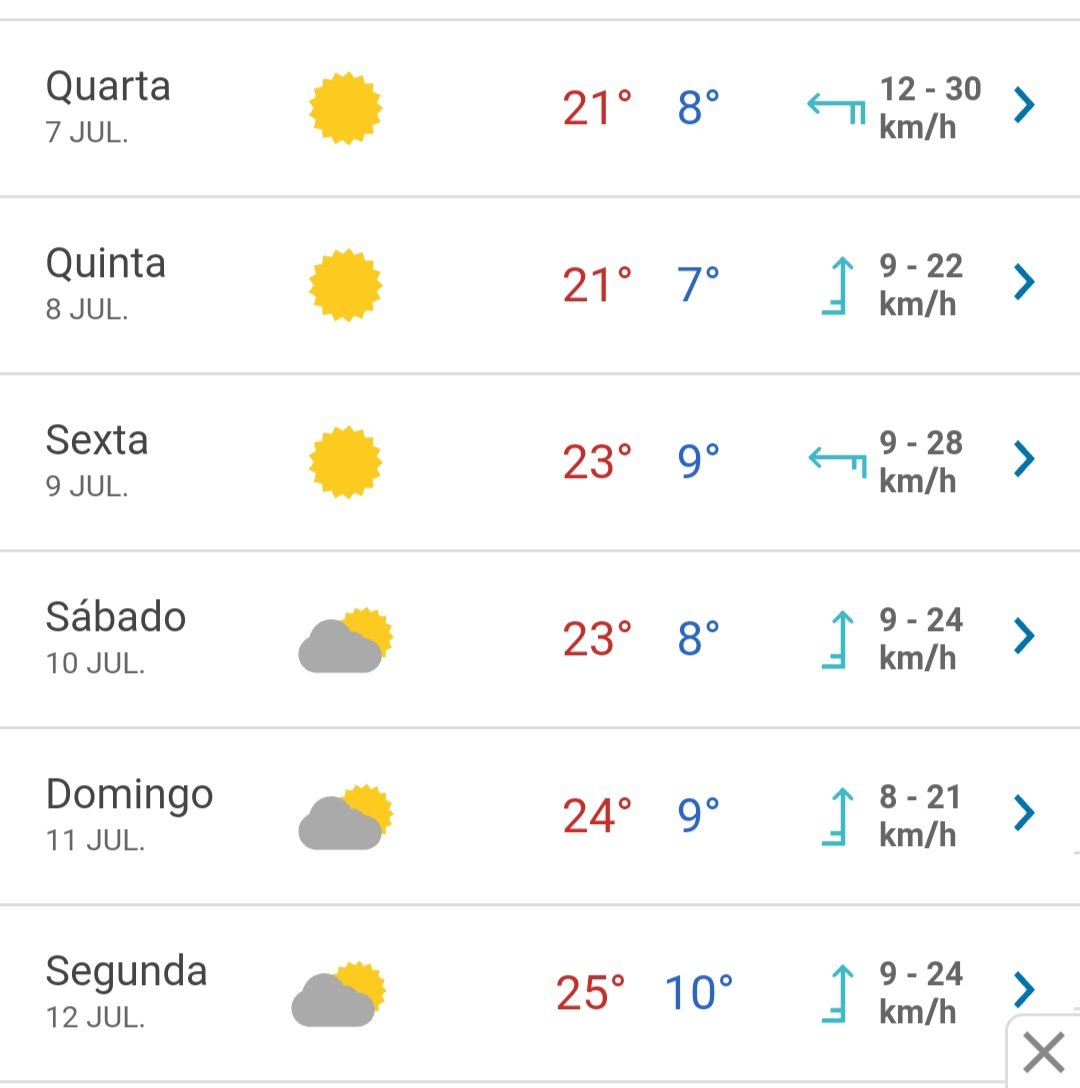The height and width of the screenshot is (1088, 1080).
Task: Select the Sábado day label
Action: [116, 617]
